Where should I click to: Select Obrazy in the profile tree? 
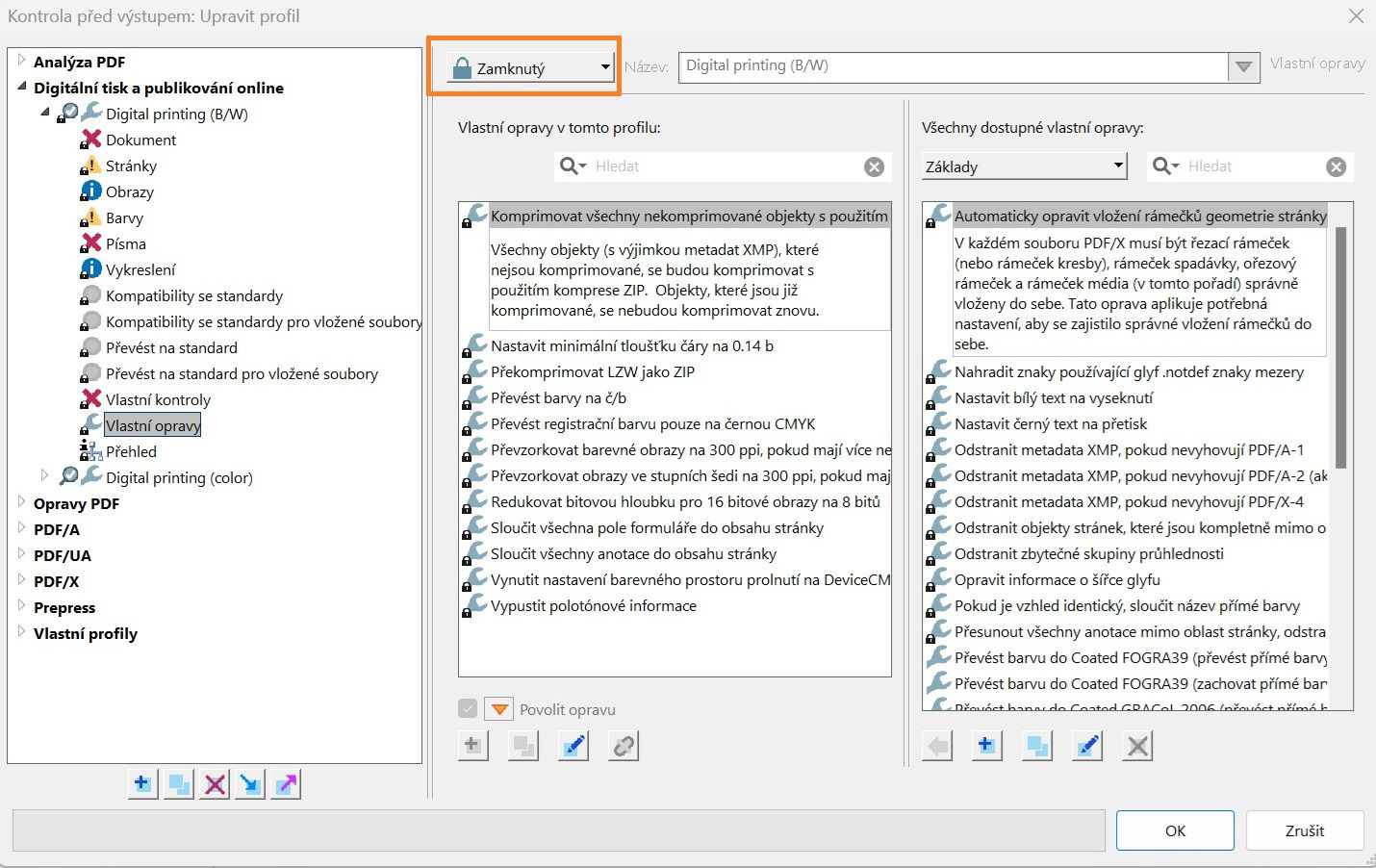[130, 191]
